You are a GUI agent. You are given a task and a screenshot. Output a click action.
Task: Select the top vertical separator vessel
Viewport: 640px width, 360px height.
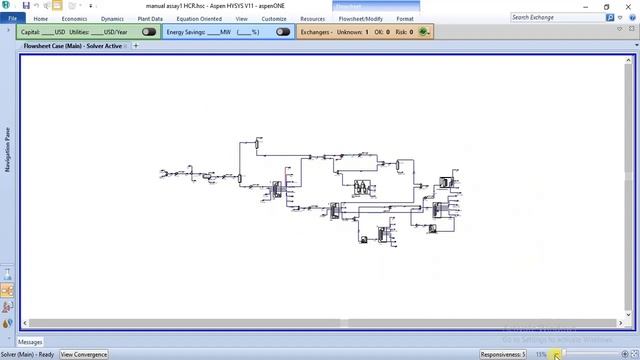pos(257,144)
